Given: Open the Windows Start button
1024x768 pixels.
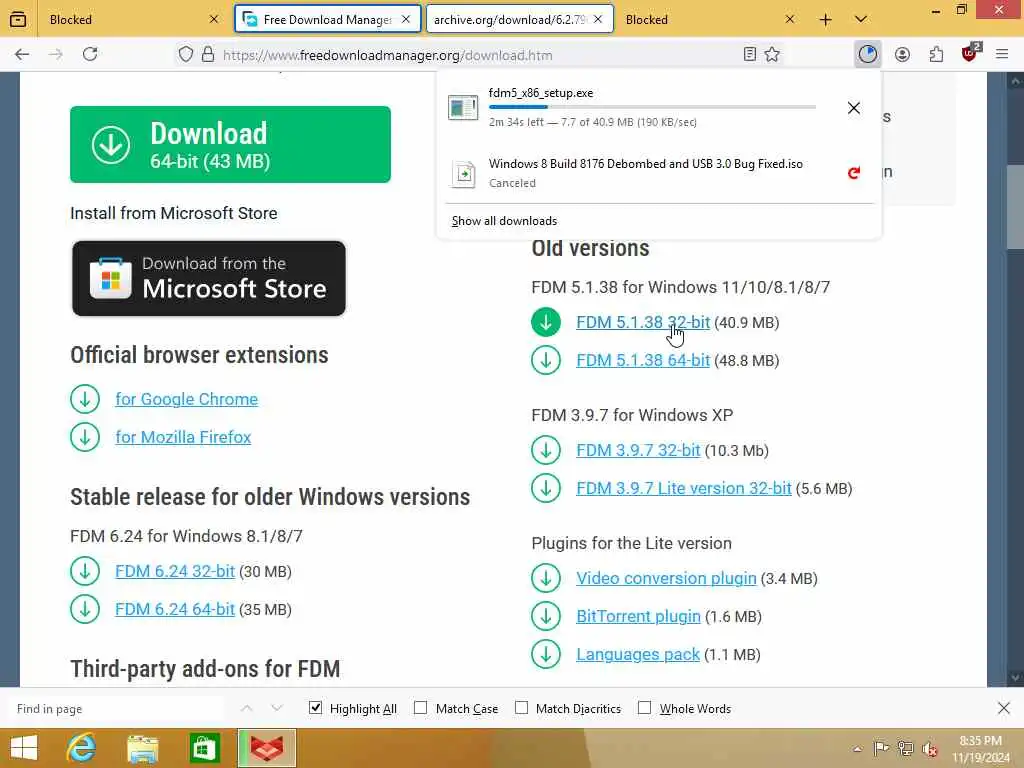Looking at the screenshot, I should [x=24, y=748].
